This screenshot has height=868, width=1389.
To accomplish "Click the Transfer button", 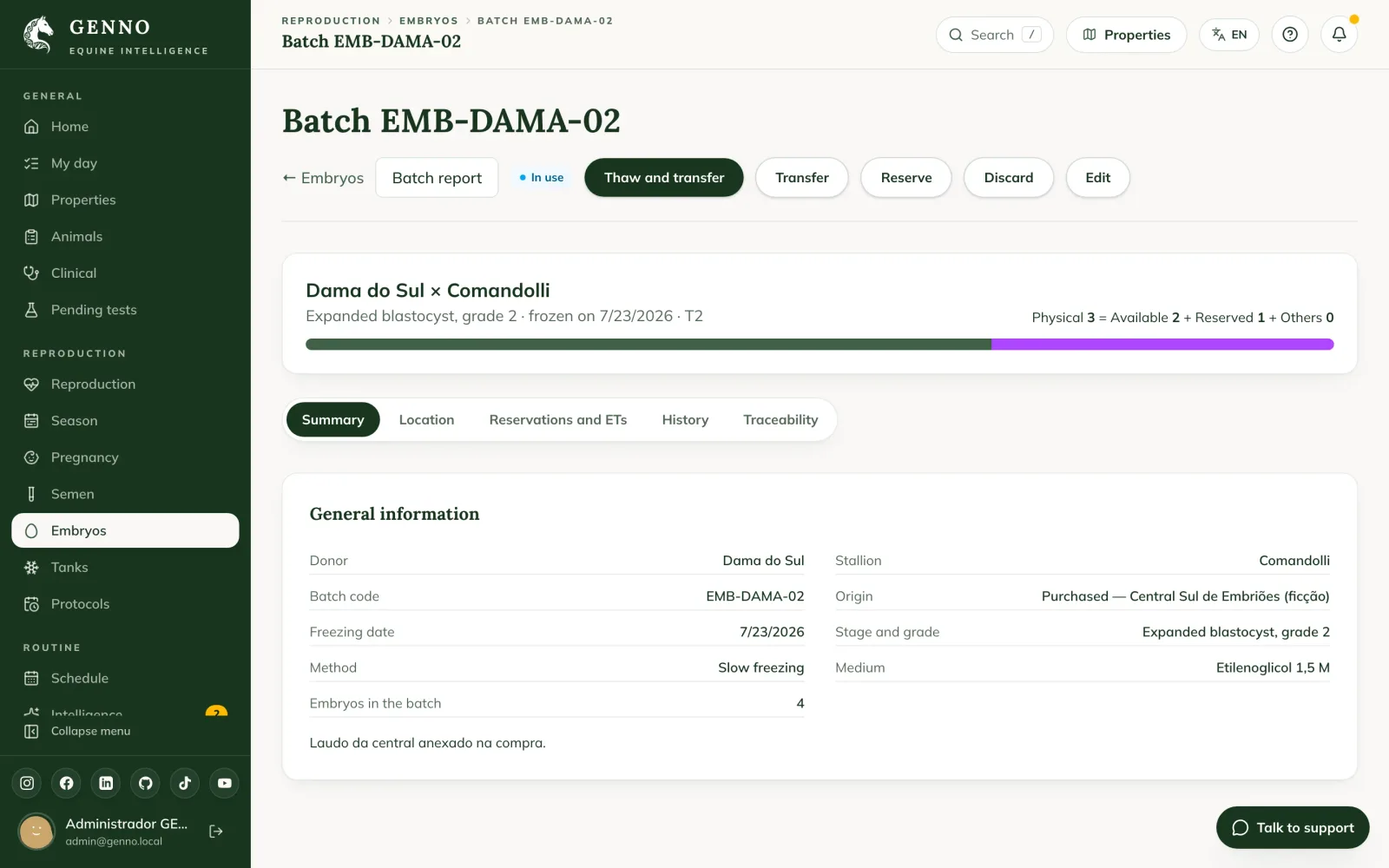I will (x=801, y=177).
